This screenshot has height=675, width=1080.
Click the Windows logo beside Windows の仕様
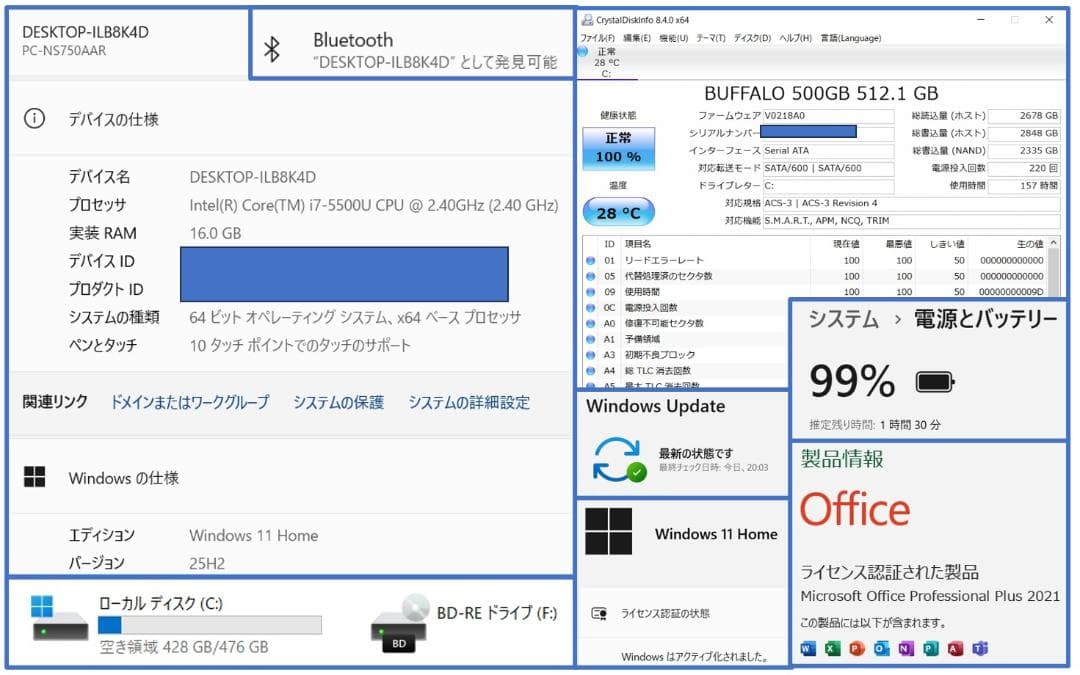coord(34,477)
